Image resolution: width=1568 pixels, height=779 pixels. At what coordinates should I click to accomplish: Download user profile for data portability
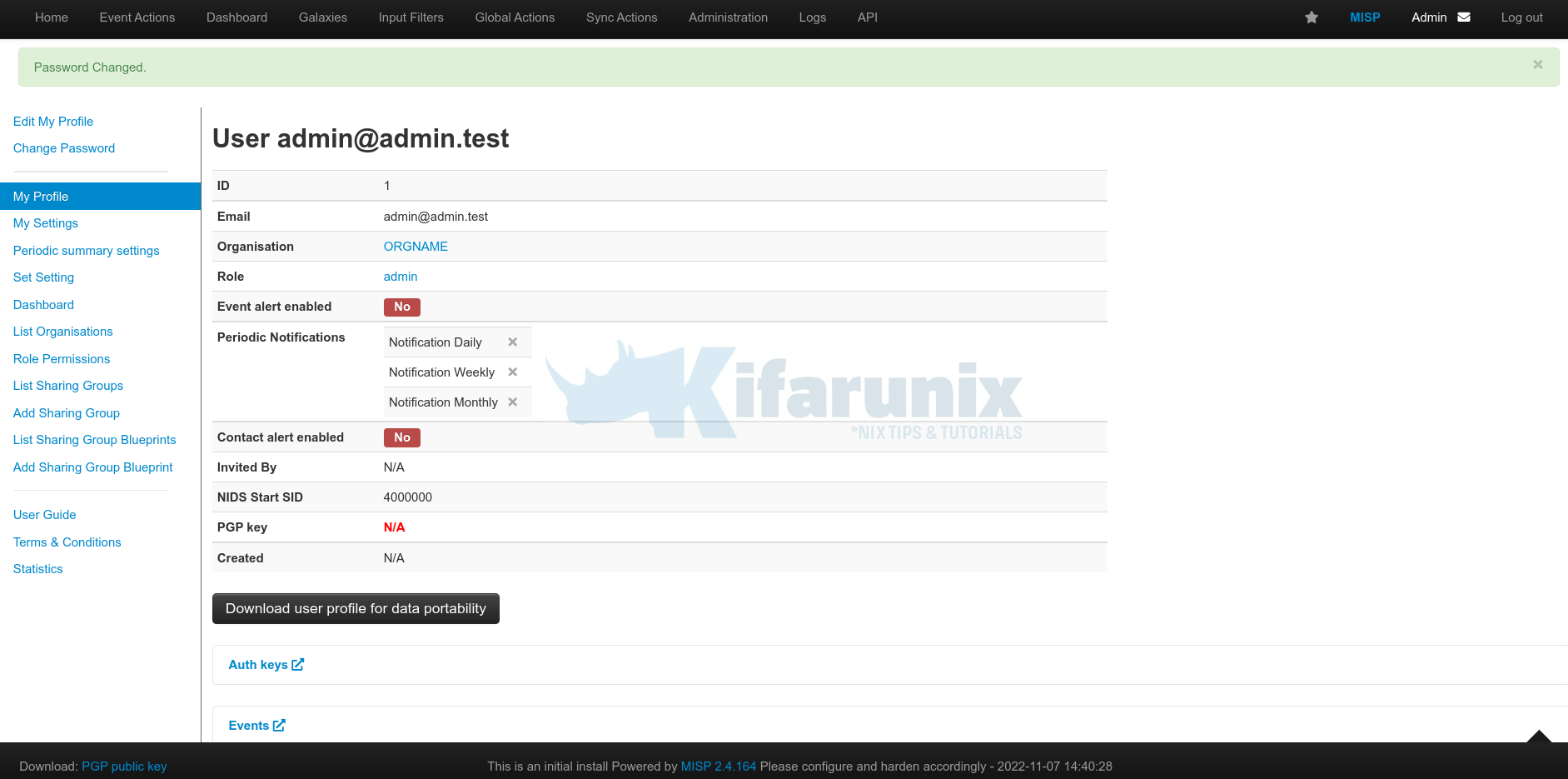pos(356,608)
